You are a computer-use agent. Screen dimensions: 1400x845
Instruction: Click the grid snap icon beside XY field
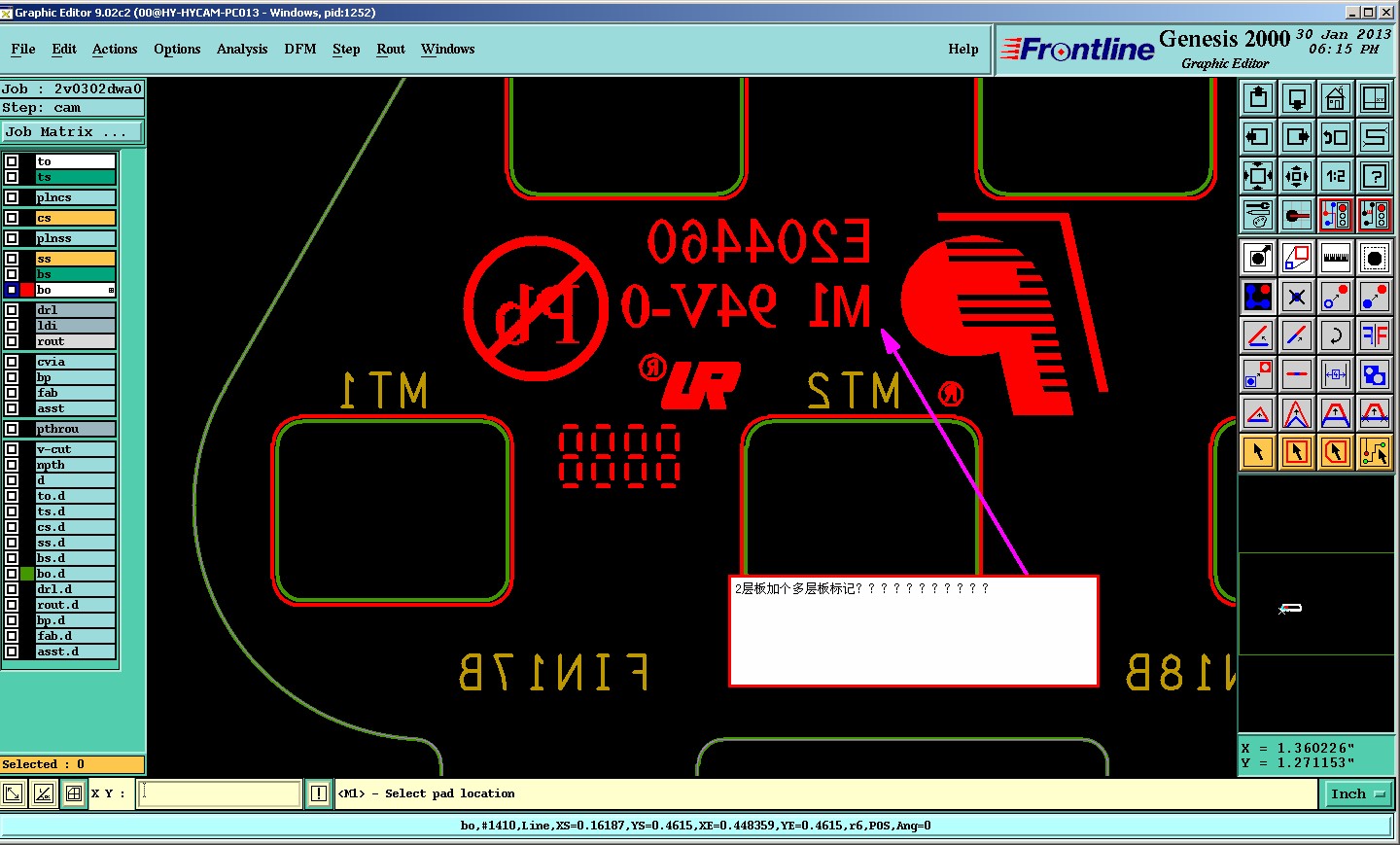pyautogui.click(x=74, y=793)
